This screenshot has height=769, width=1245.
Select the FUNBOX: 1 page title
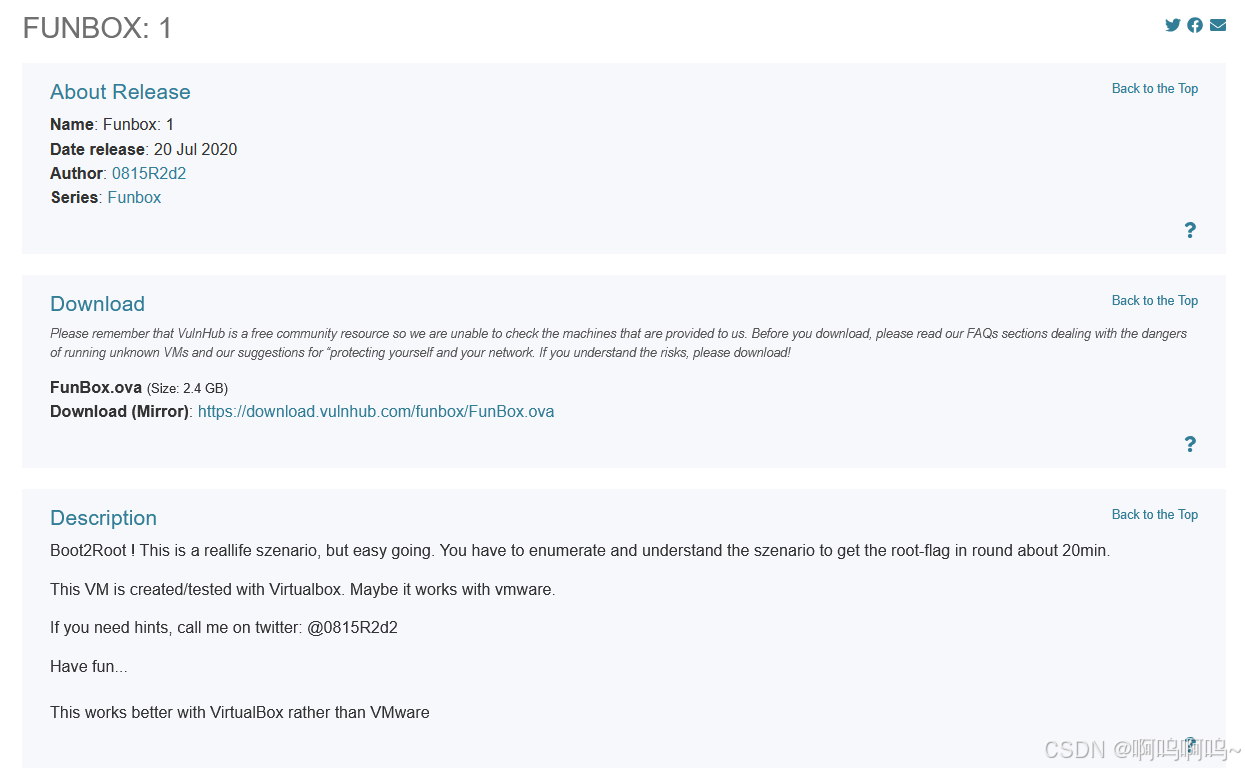point(96,28)
